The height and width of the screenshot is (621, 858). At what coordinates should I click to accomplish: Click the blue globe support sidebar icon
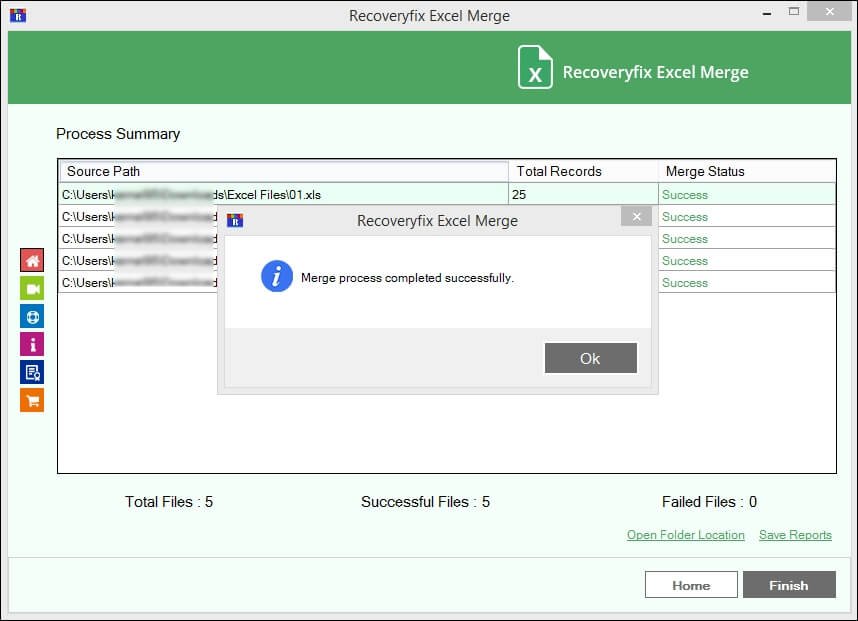point(32,316)
